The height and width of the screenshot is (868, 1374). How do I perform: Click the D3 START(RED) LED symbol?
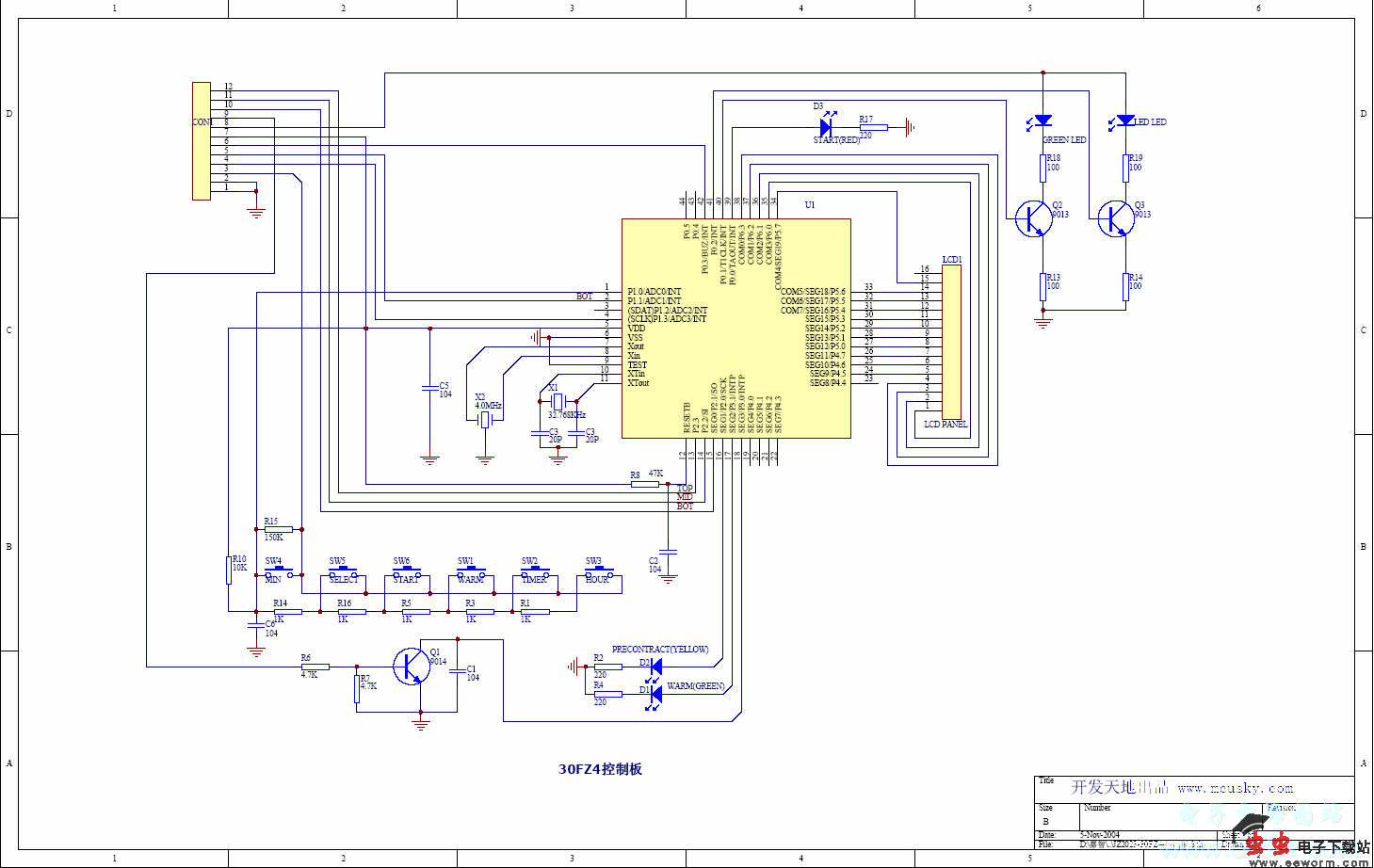pos(827,127)
